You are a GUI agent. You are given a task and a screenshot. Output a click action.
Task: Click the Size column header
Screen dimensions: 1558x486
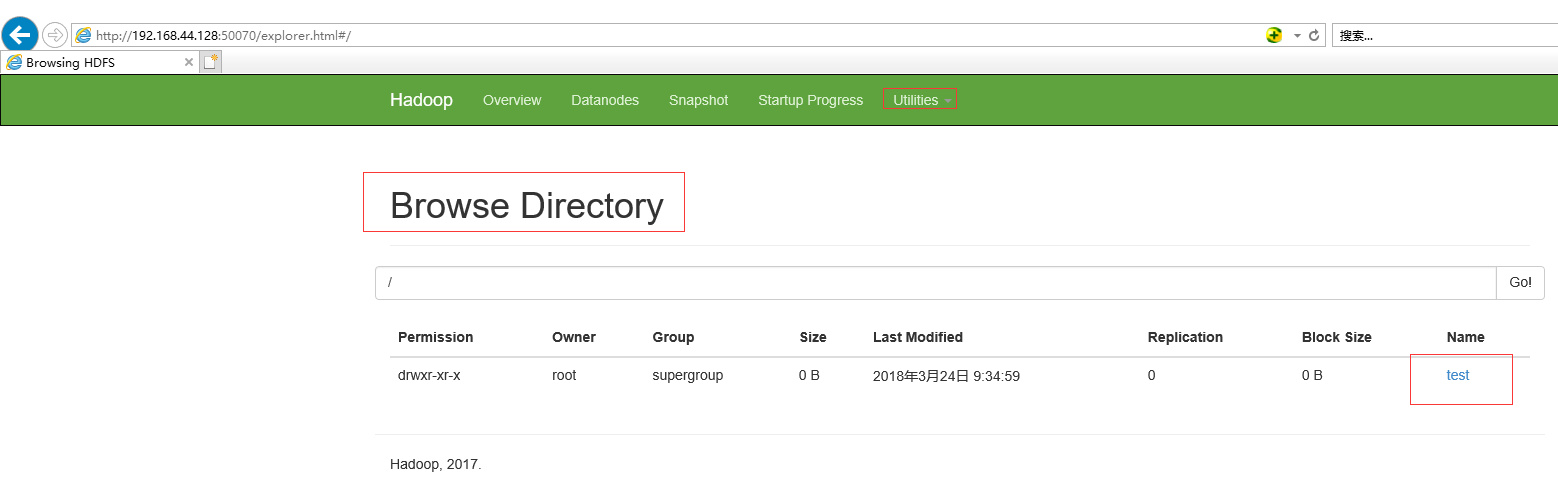[813, 337]
